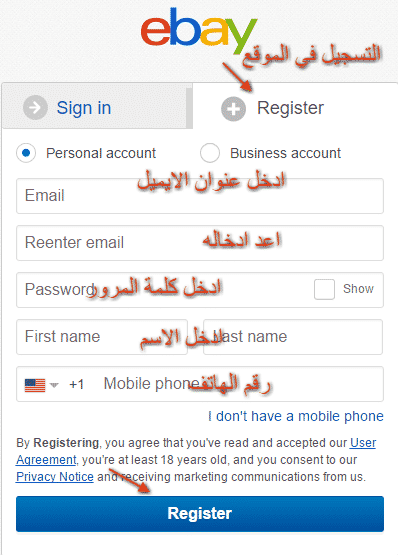398x555 pixels.
Task: Click the US flag icon
Action: pyautogui.click(x=35, y=385)
